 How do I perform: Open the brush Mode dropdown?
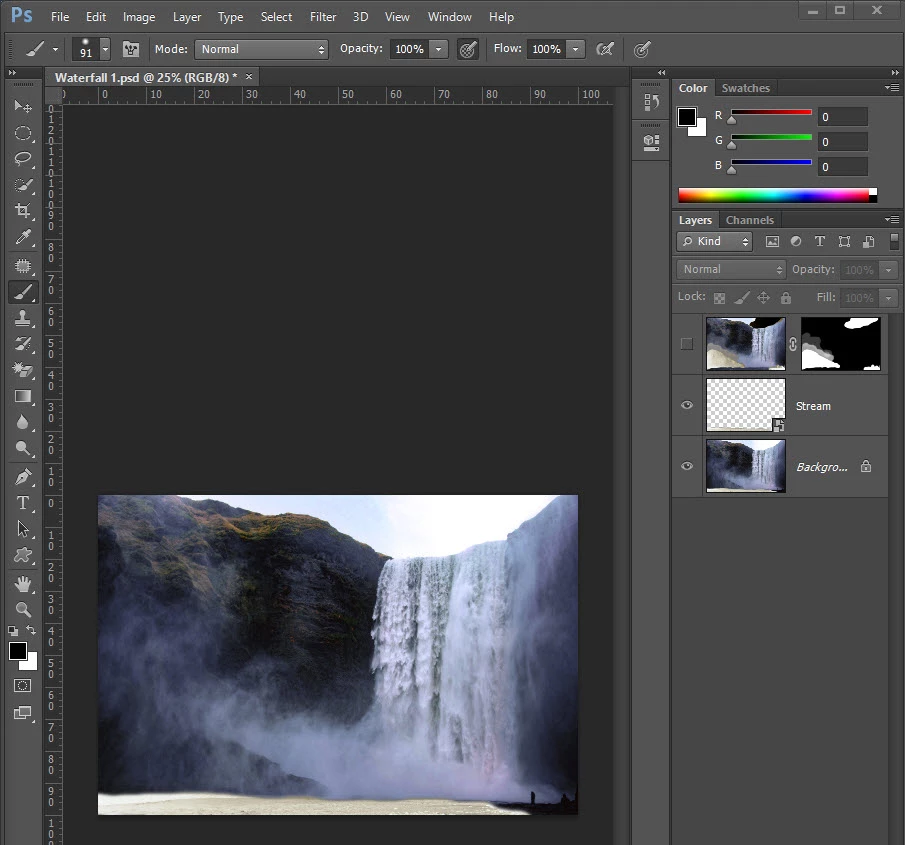(x=262, y=49)
